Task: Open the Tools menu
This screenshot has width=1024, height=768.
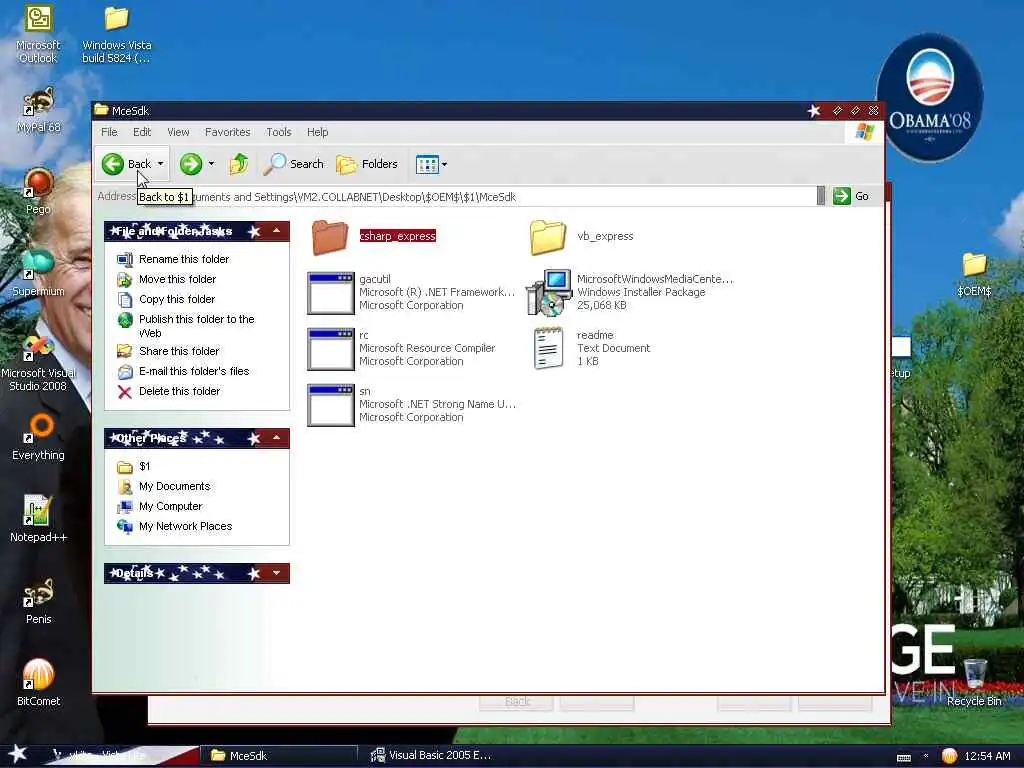Action: [x=279, y=132]
